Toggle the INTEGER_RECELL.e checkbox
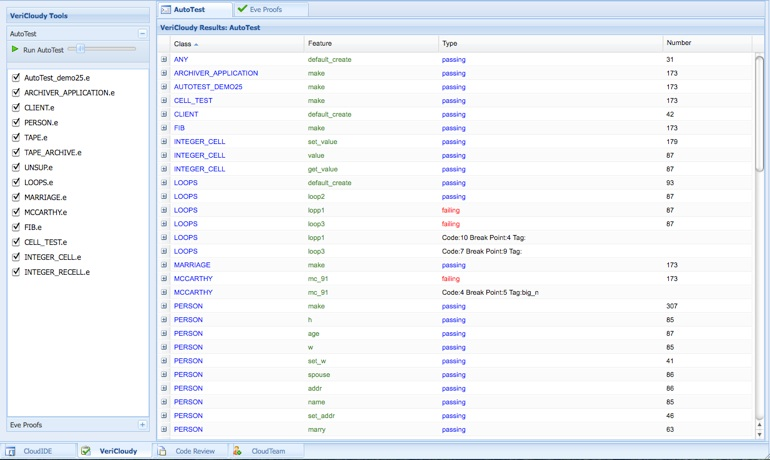 tap(16, 271)
